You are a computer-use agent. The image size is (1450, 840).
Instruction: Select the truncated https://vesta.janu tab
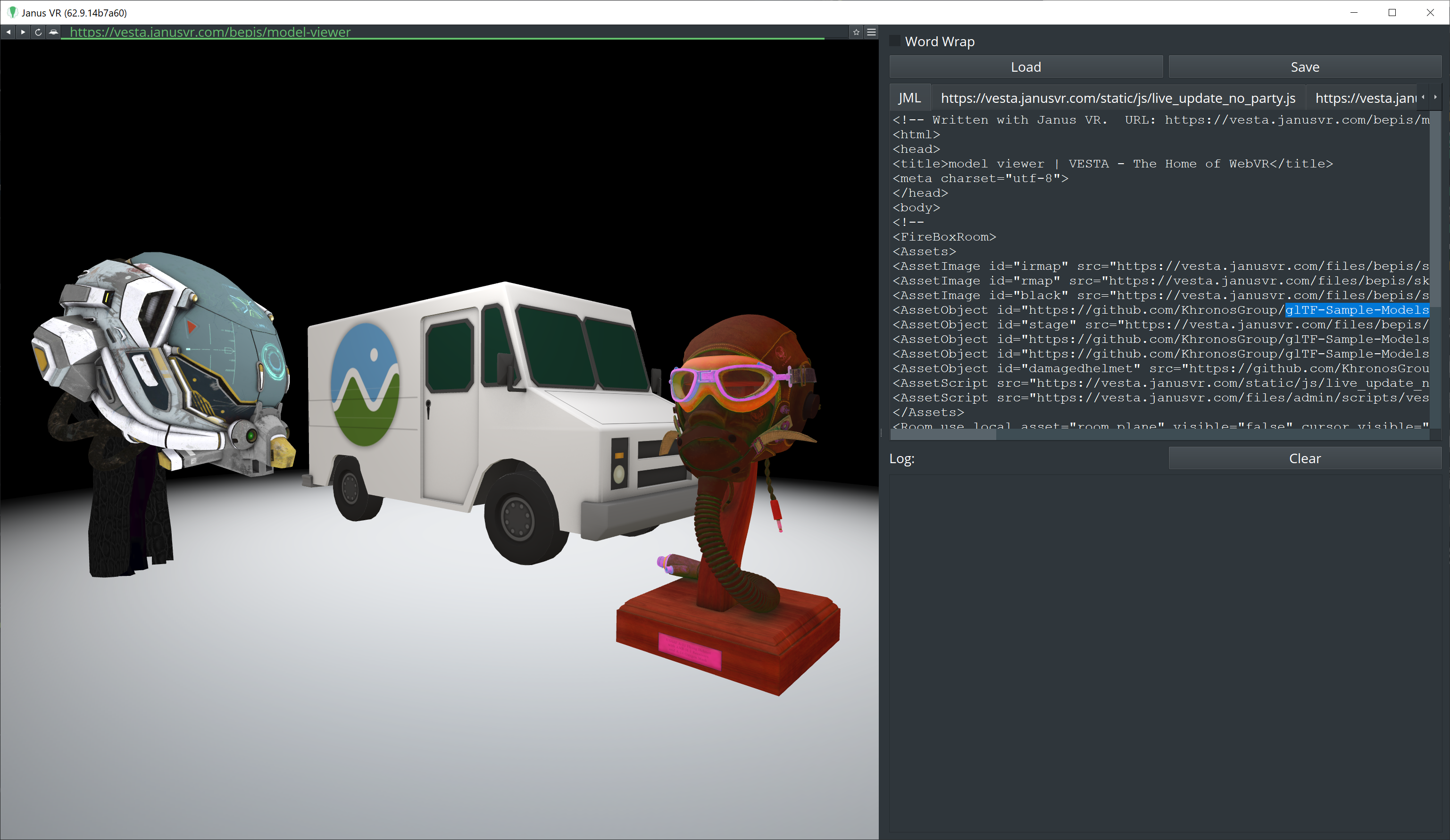click(x=1364, y=99)
